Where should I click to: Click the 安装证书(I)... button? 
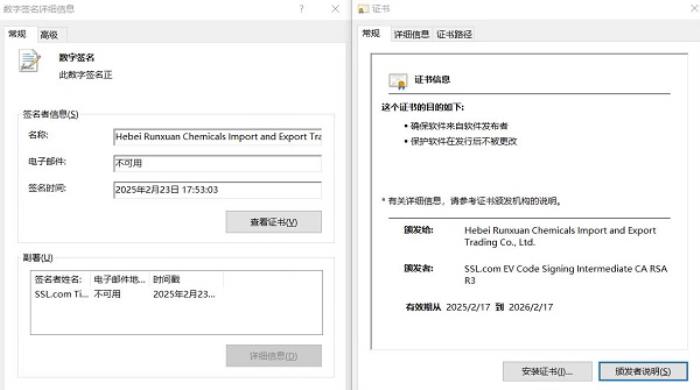[x=547, y=371]
